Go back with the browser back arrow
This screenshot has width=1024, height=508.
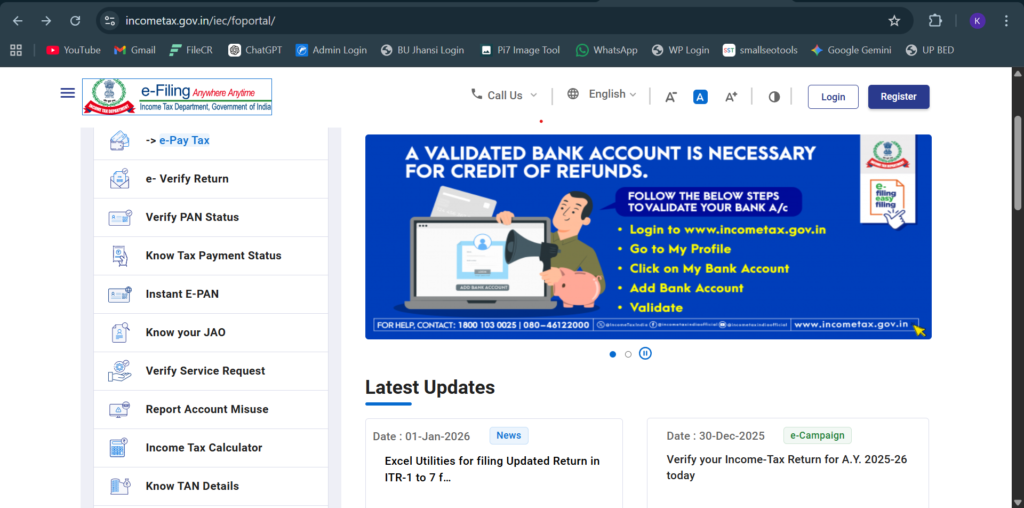18,21
